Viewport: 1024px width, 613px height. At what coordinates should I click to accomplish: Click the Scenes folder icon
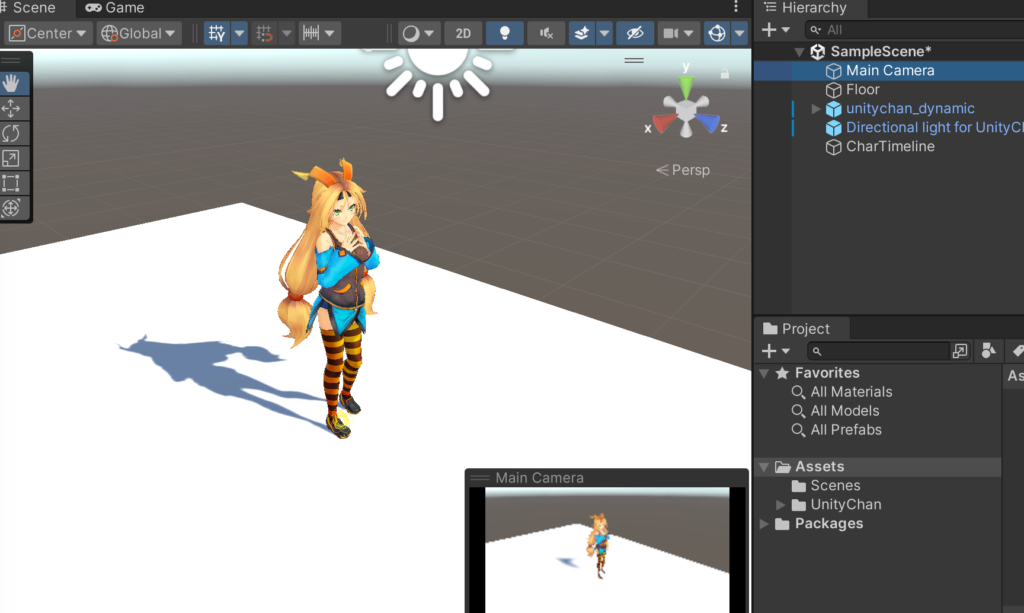pyautogui.click(x=798, y=486)
